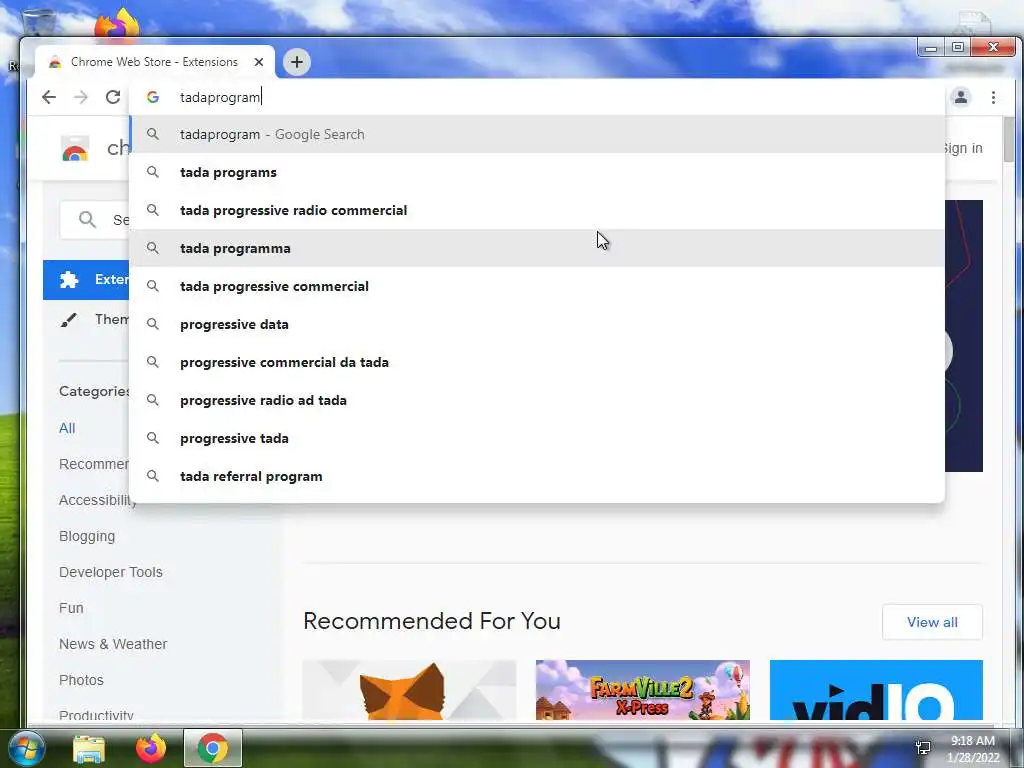Image resolution: width=1024 pixels, height=768 pixels.
Task: Click the address bar text 'tadaprogram'
Action: tap(220, 97)
